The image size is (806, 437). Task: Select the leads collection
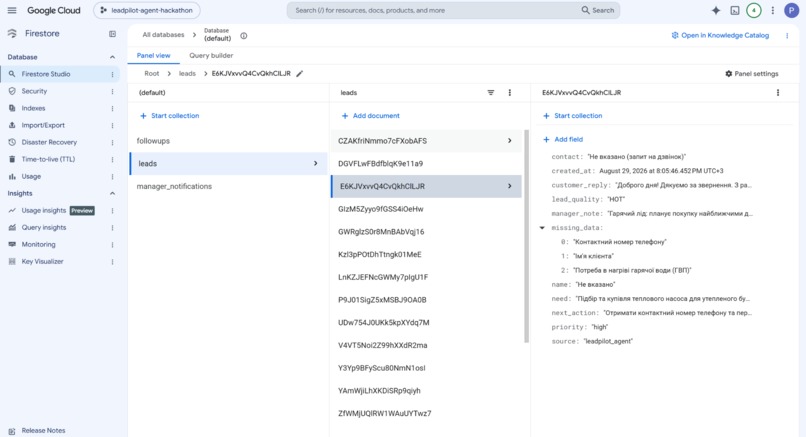click(228, 163)
